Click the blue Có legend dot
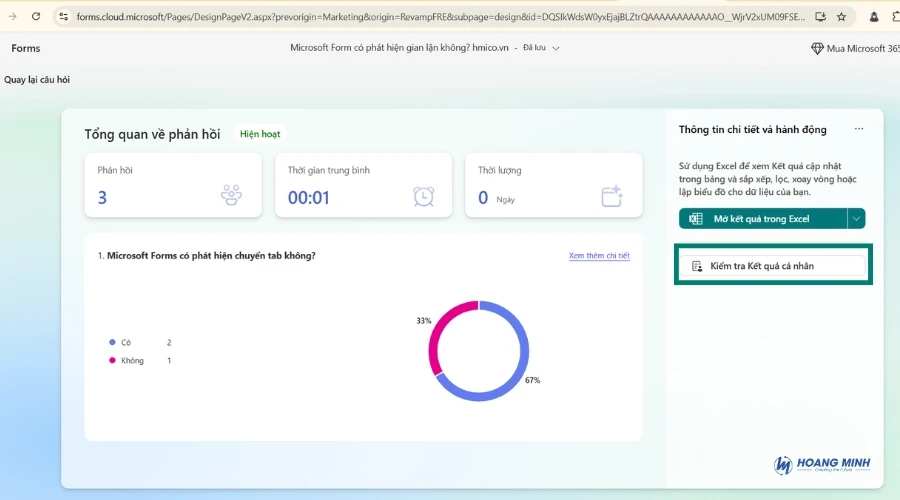The image size is (900, 500). coord(112,342)
